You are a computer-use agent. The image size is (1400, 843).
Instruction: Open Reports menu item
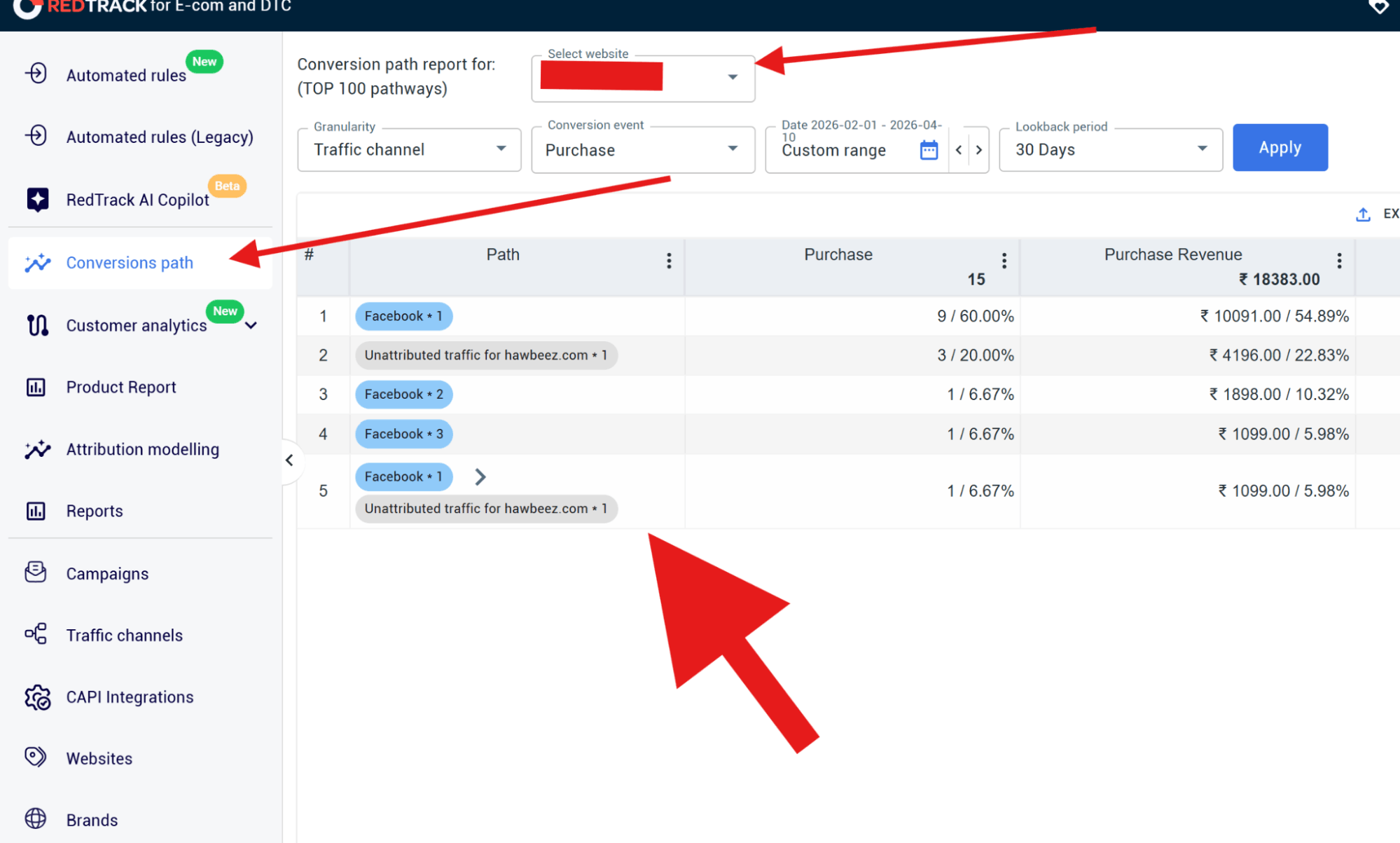click(x=140, y=511)
